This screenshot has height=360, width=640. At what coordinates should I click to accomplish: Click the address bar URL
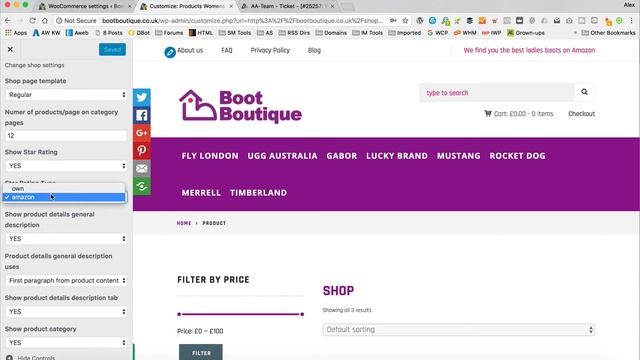point(242,20)
